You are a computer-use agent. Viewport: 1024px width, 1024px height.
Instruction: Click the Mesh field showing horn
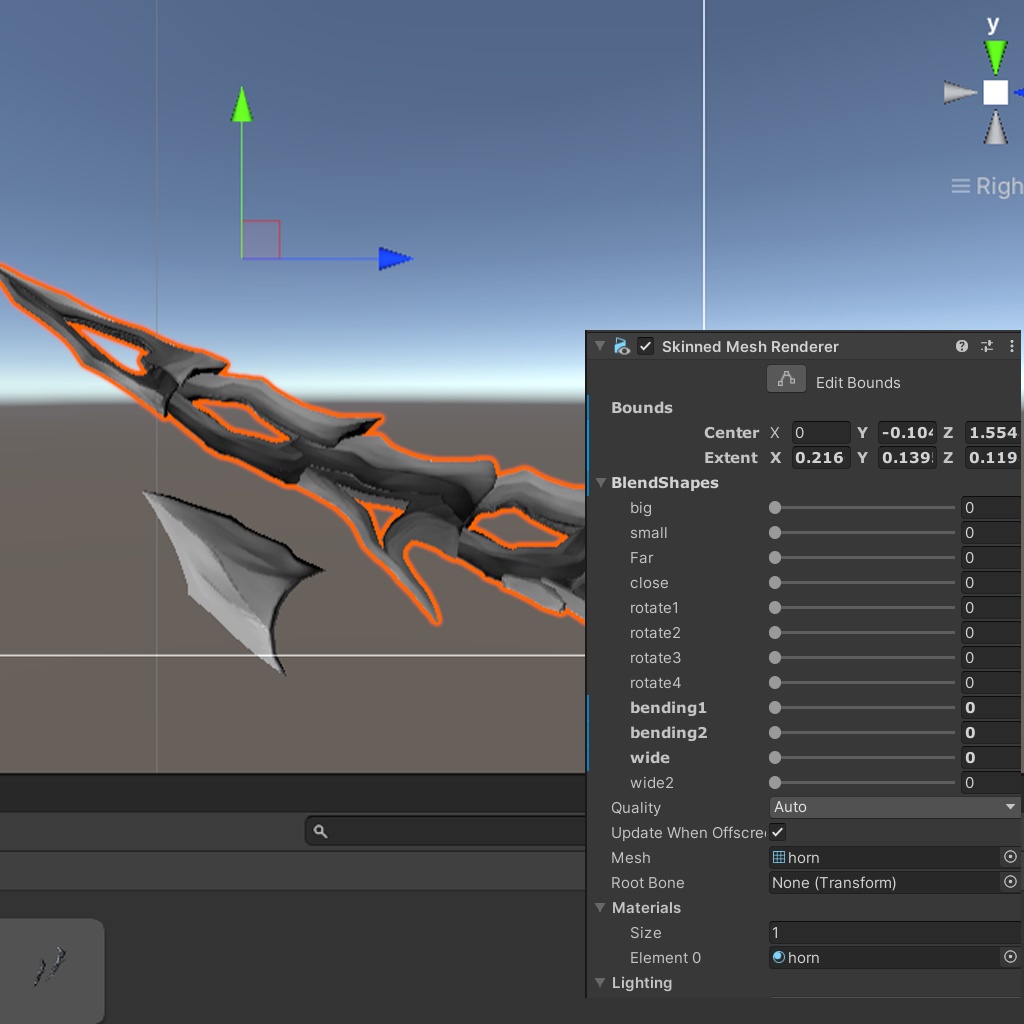point(885,857)
